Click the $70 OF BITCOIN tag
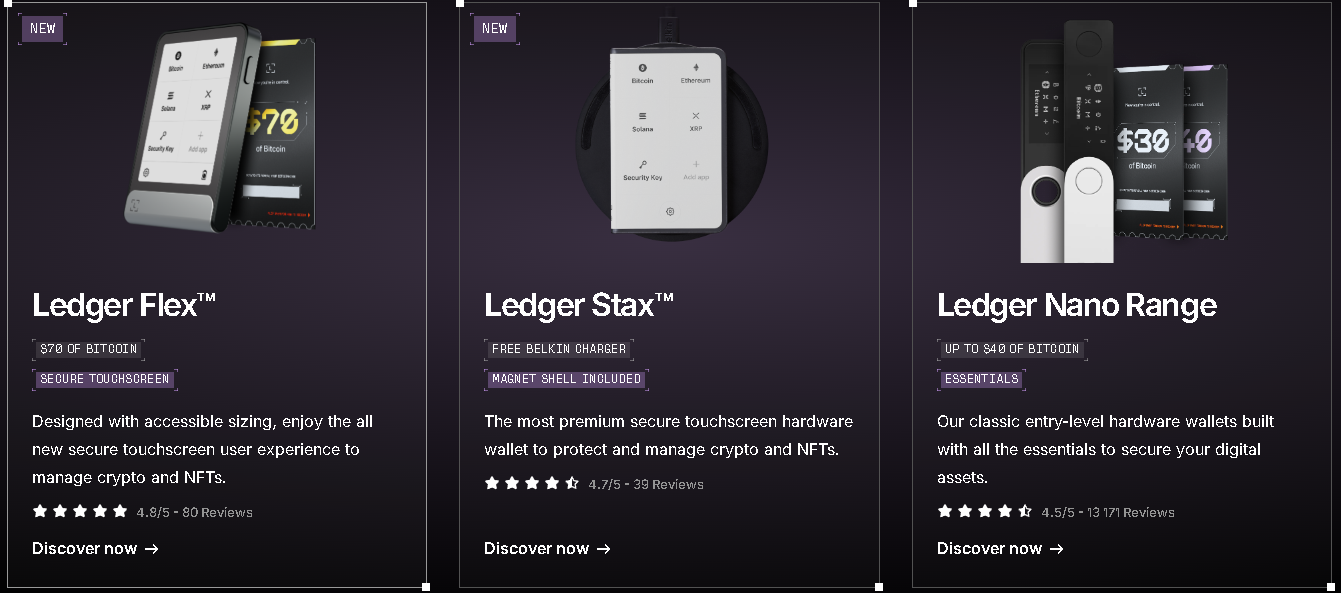Image resolution: width=1341 pixels, height=593 pixels. 89,349
